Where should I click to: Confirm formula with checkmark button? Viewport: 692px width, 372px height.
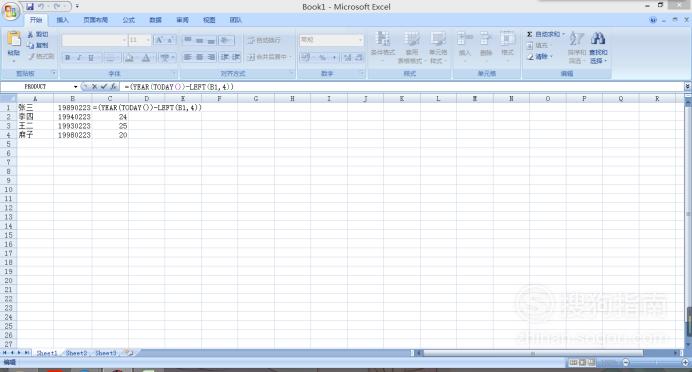[x=104, y=86]
